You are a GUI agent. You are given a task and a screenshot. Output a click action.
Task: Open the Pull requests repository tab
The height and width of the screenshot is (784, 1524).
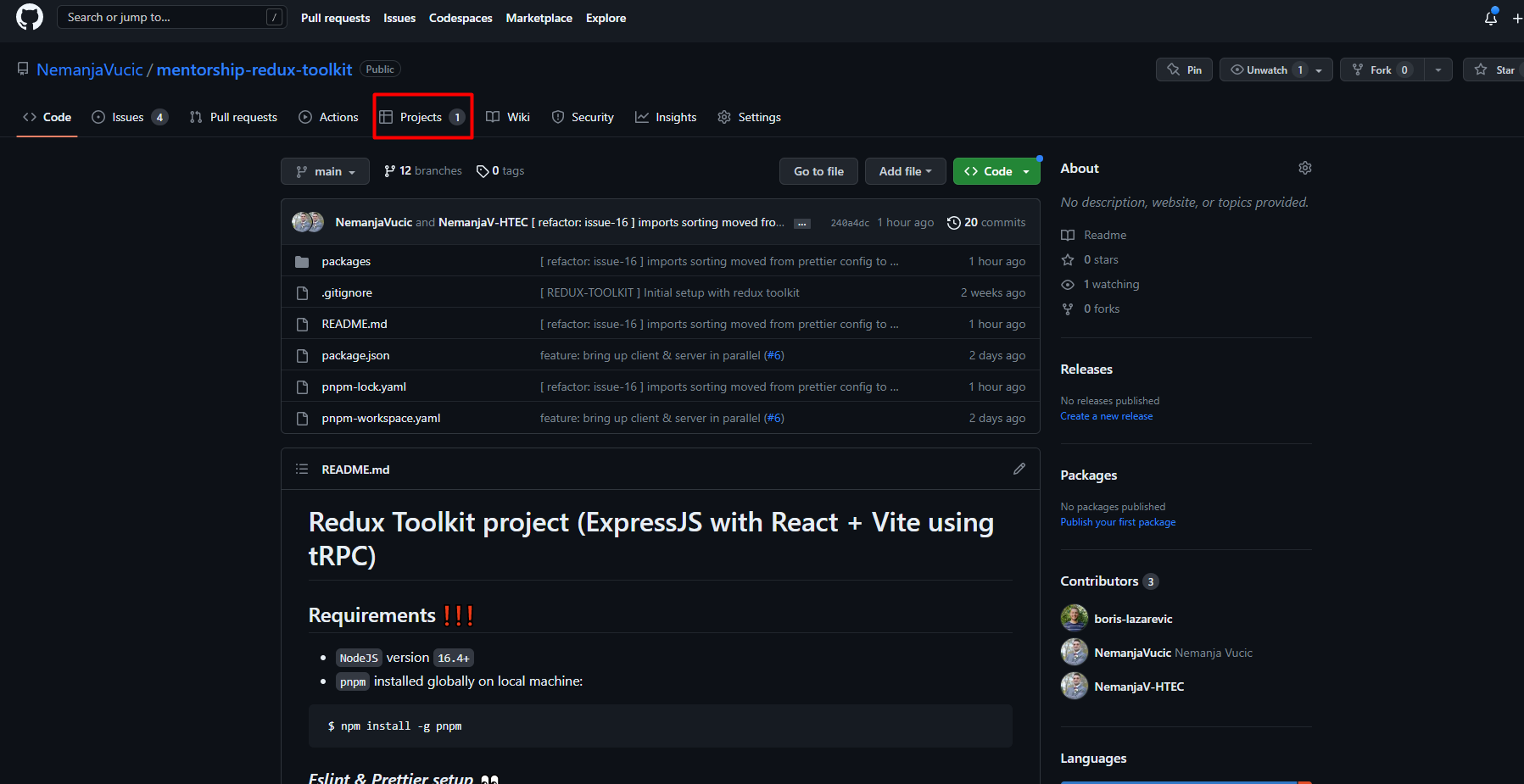coord(234,117)
